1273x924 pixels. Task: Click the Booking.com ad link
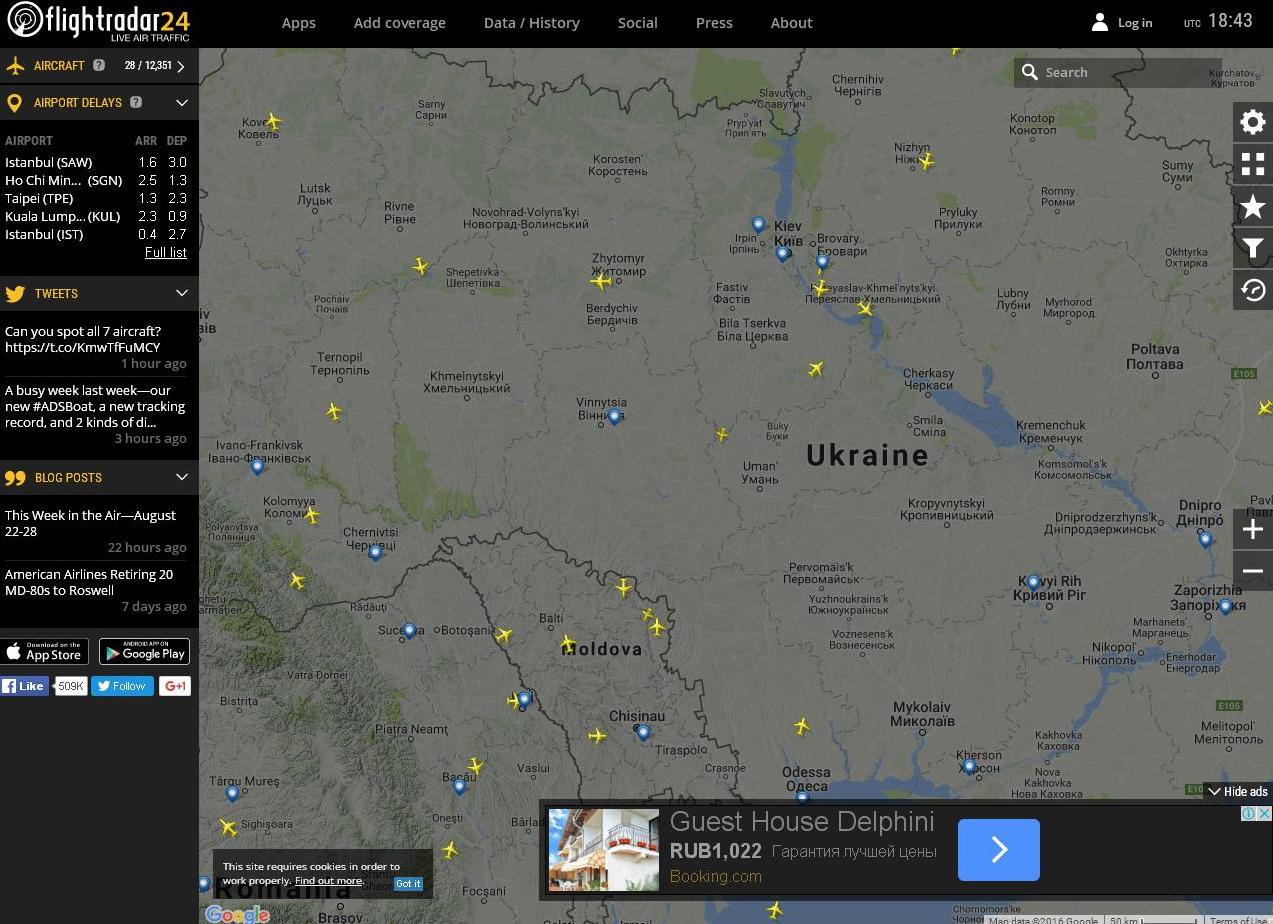(x=715, y=876)
